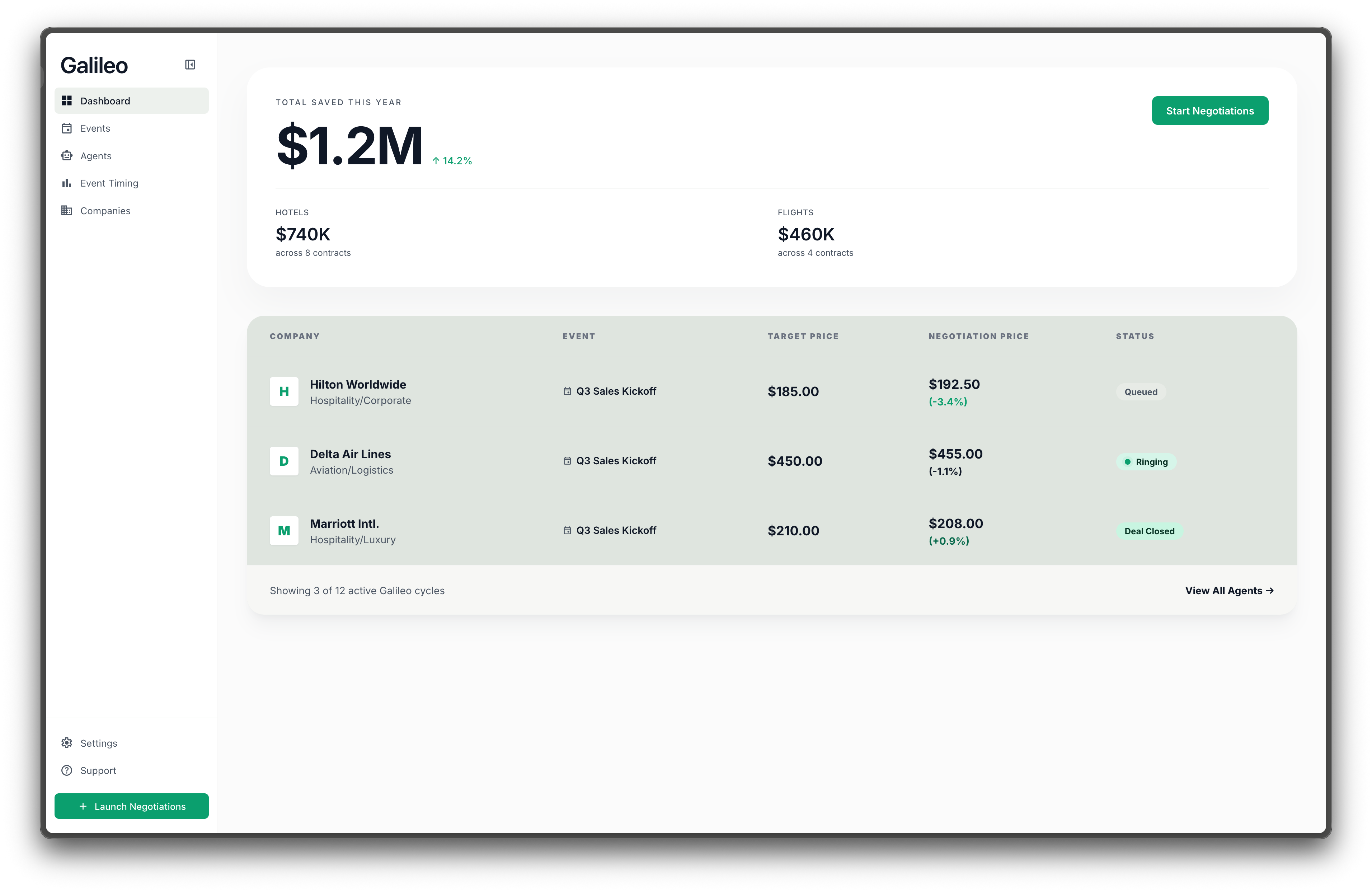Click the Delta Air Lines D avatar
Image resolution: width=1372 pixels, height=892 pixels.
pyautogui.click(x=284, y=461)
